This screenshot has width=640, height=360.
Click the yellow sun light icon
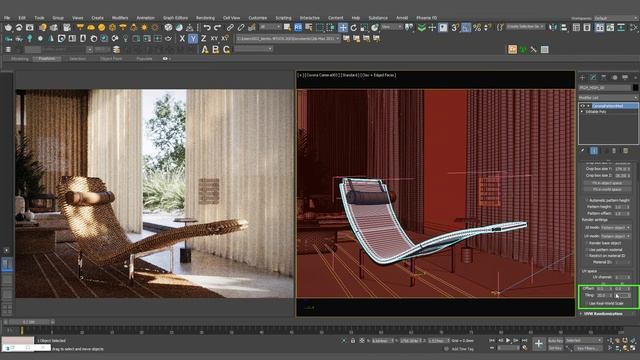[x=144, y=27]
